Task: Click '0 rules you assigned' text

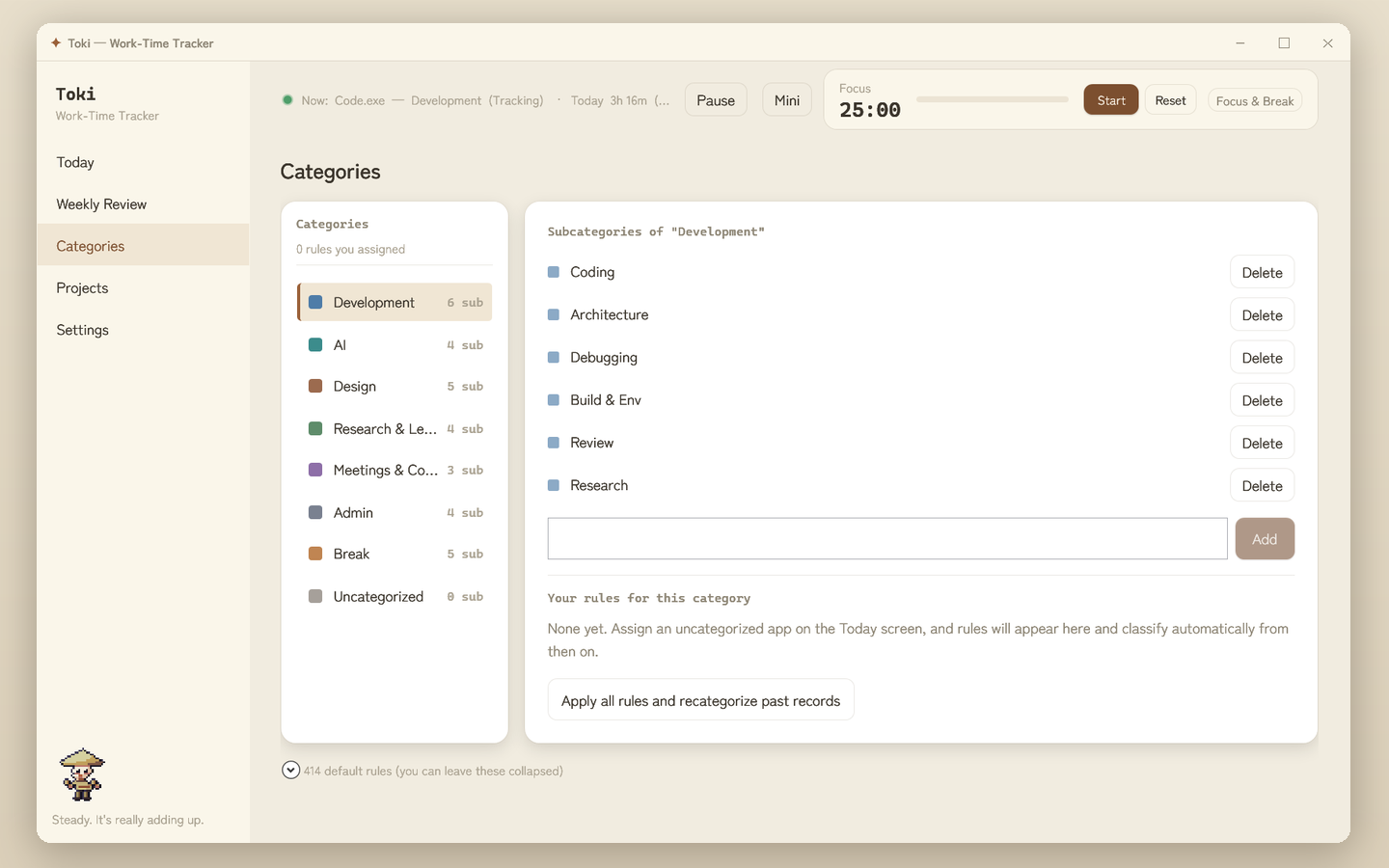Action: click(x=350, y=249)
